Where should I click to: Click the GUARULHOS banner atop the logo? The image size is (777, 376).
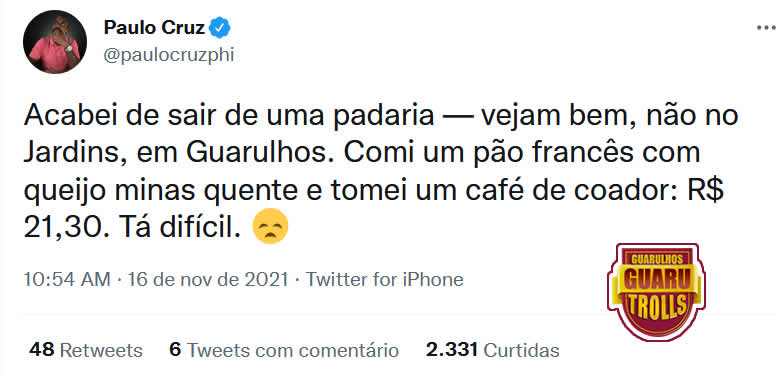(x=657, y=260)
